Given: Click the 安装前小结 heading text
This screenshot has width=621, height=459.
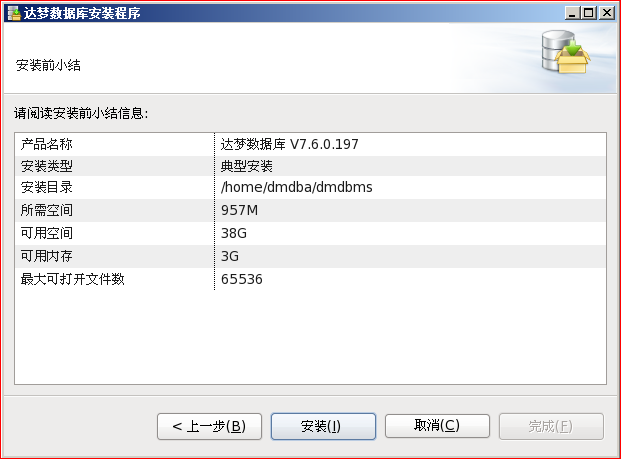Looking at the screenshot, I should (x=48, y=65).
